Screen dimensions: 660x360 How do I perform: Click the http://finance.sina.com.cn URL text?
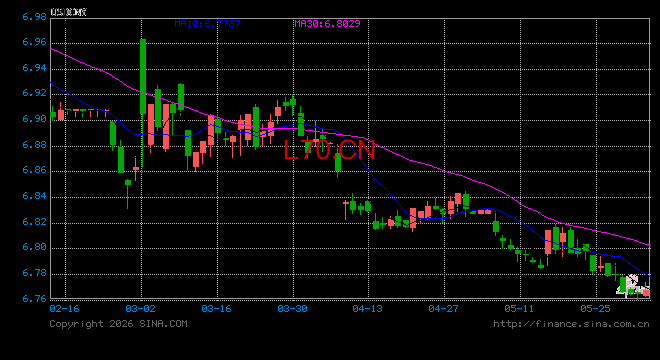(571, 324)
